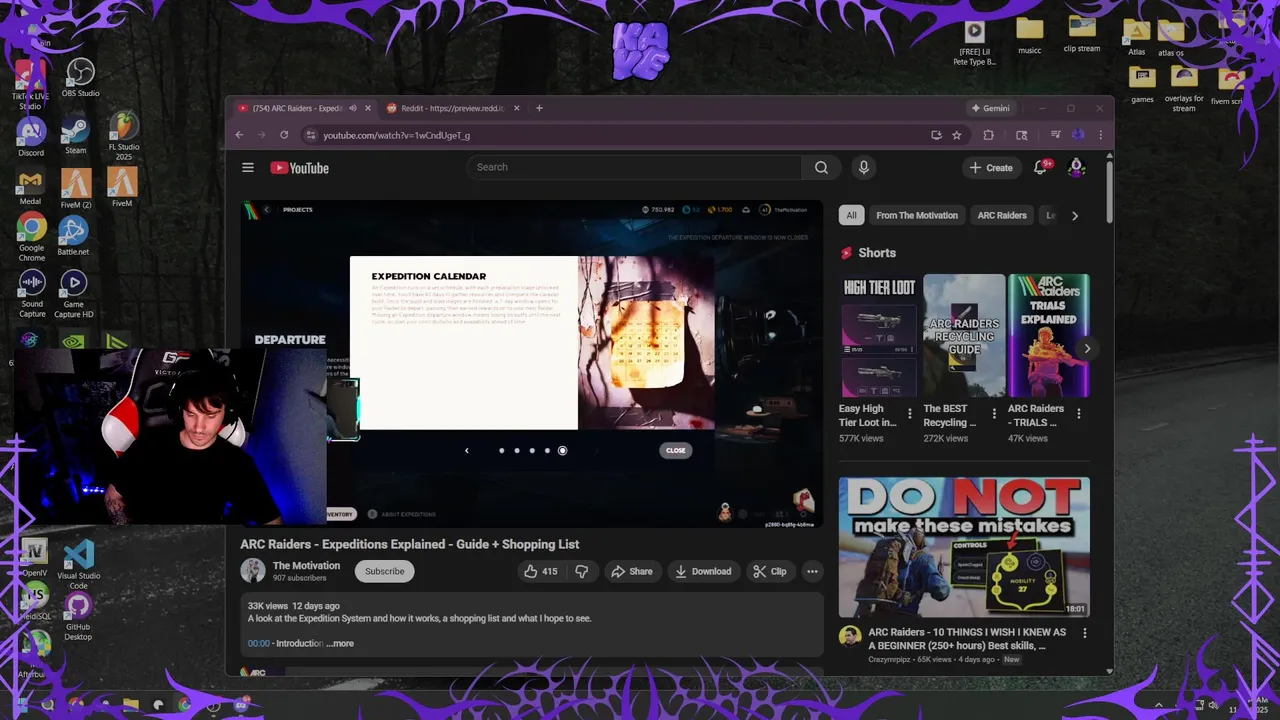The width and height of the screenshot is (1280, 720).
Task: Open options for Easy High Tier Loot short
Action: [909, 413]
